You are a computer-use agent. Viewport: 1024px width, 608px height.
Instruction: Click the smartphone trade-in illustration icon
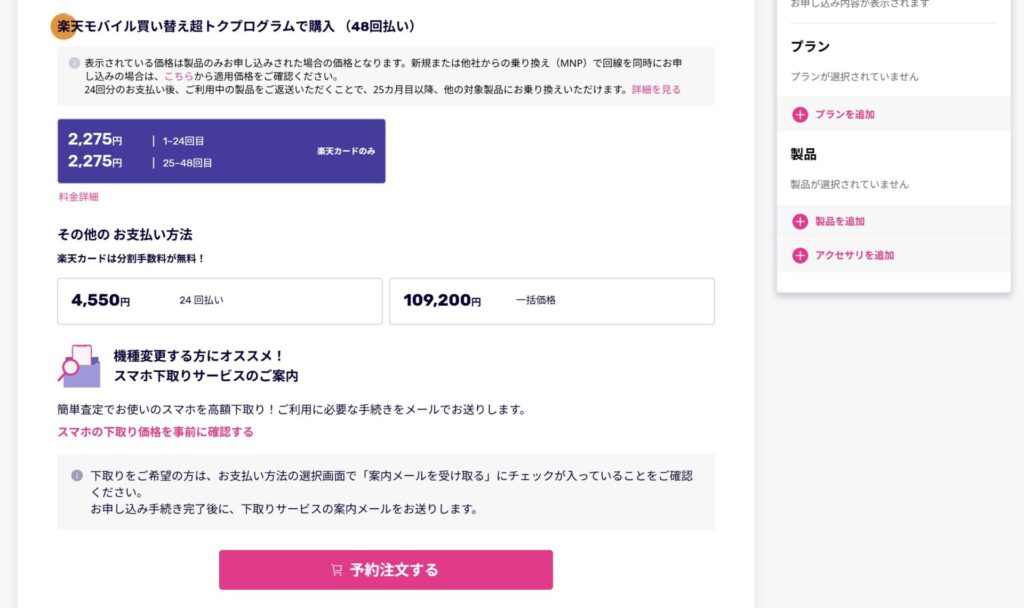coord(79,367)
